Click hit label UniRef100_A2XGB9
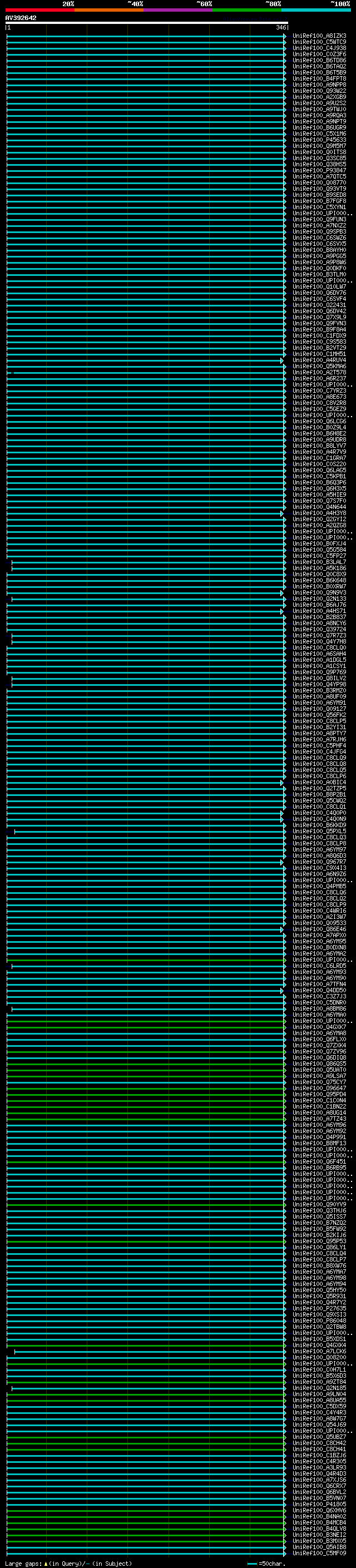 [x=319, y=97]
